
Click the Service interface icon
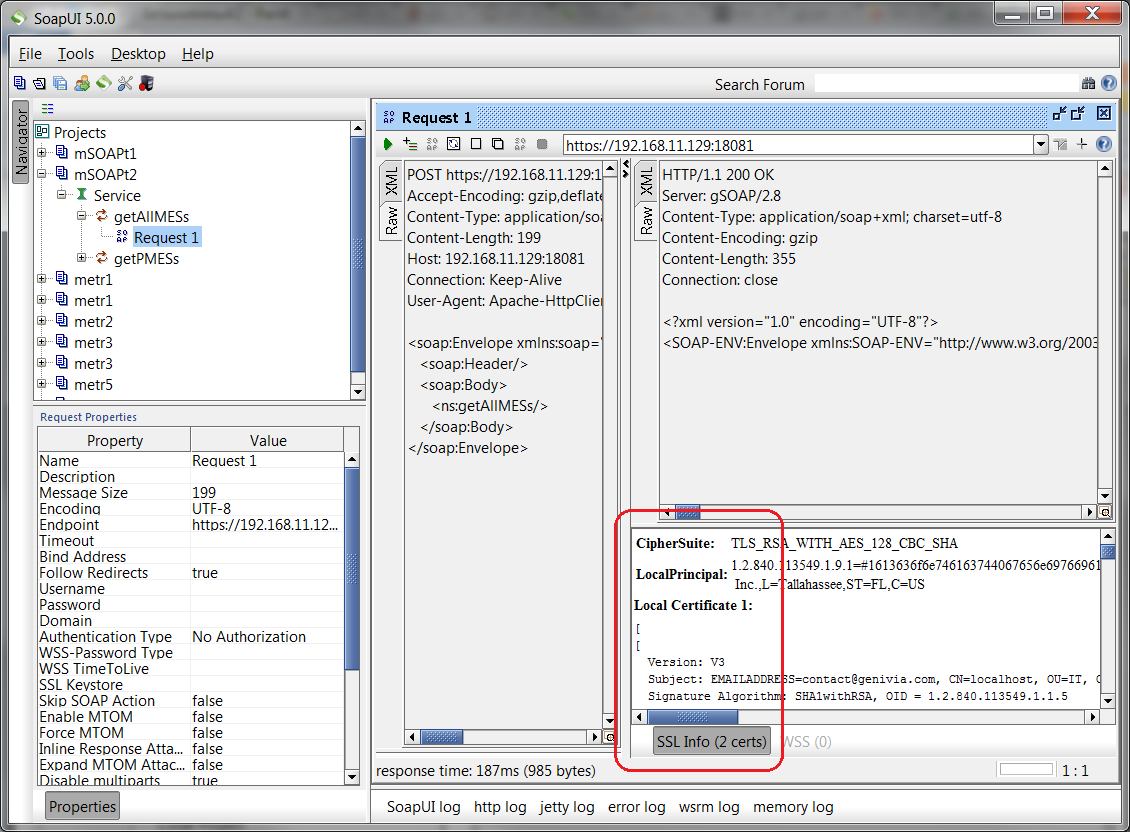(x=82, y=195)
